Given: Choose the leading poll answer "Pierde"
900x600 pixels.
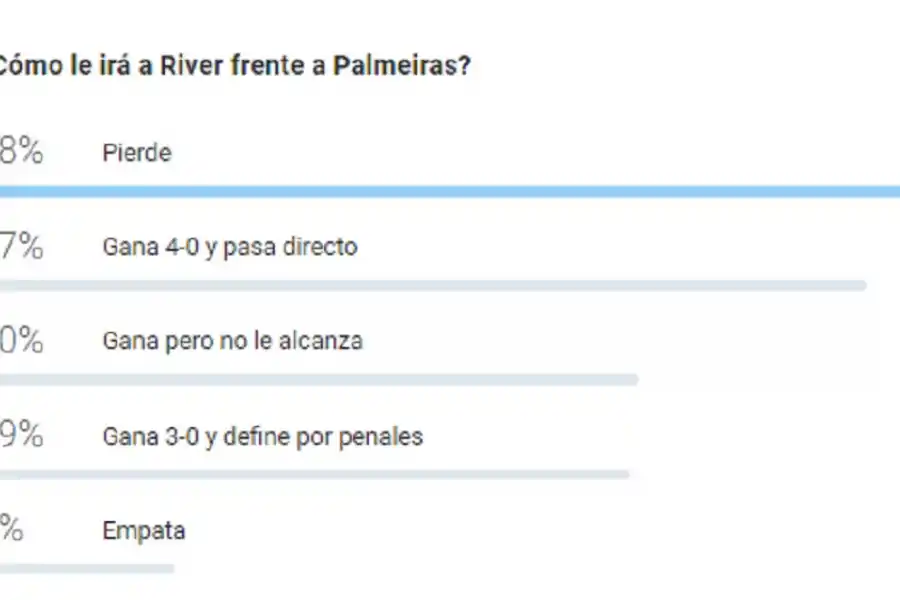Looking at the screenshot, I should tap(137, 153).
